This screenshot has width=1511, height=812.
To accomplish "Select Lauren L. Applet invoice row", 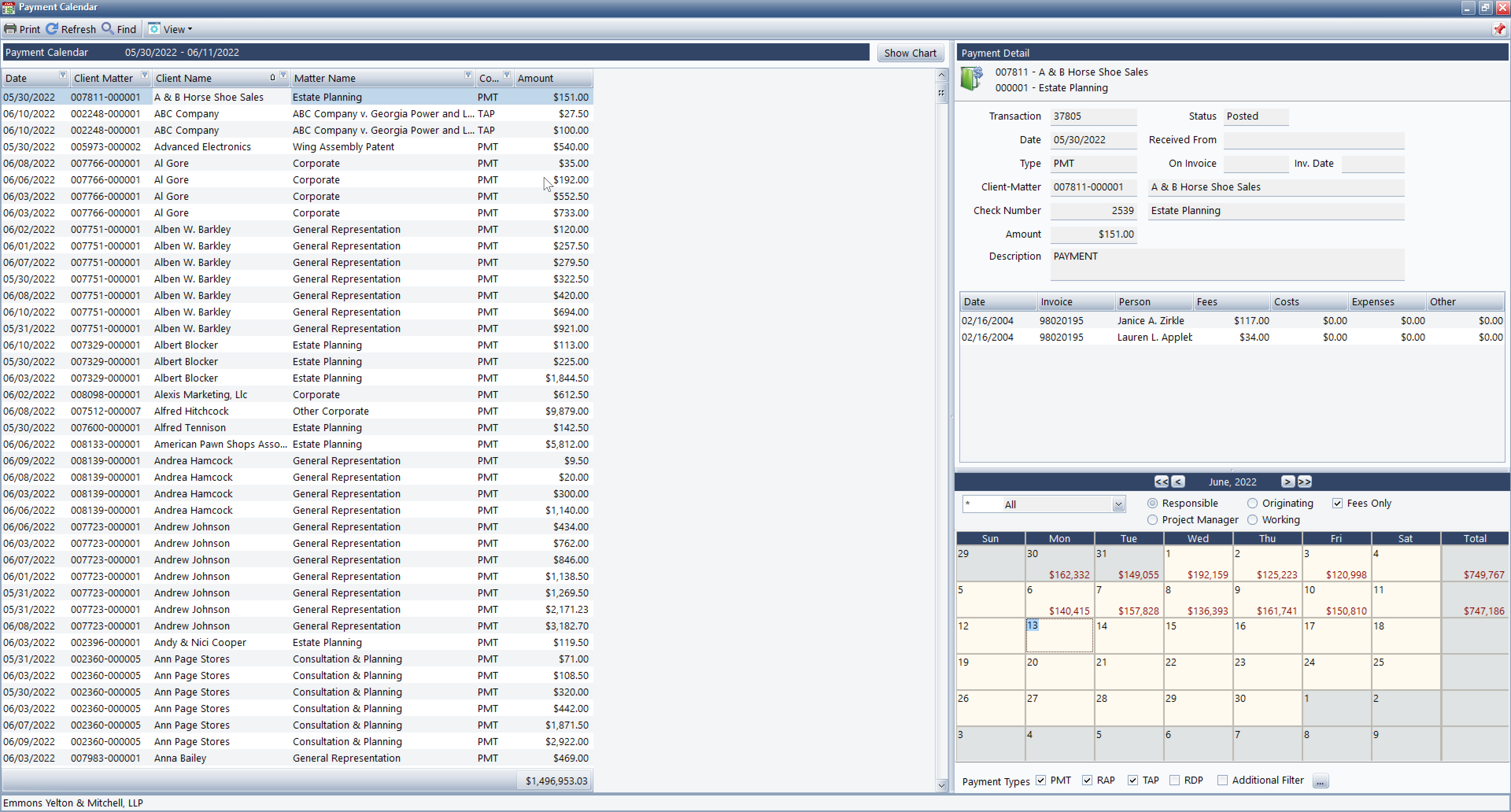I will point(1232,337).
